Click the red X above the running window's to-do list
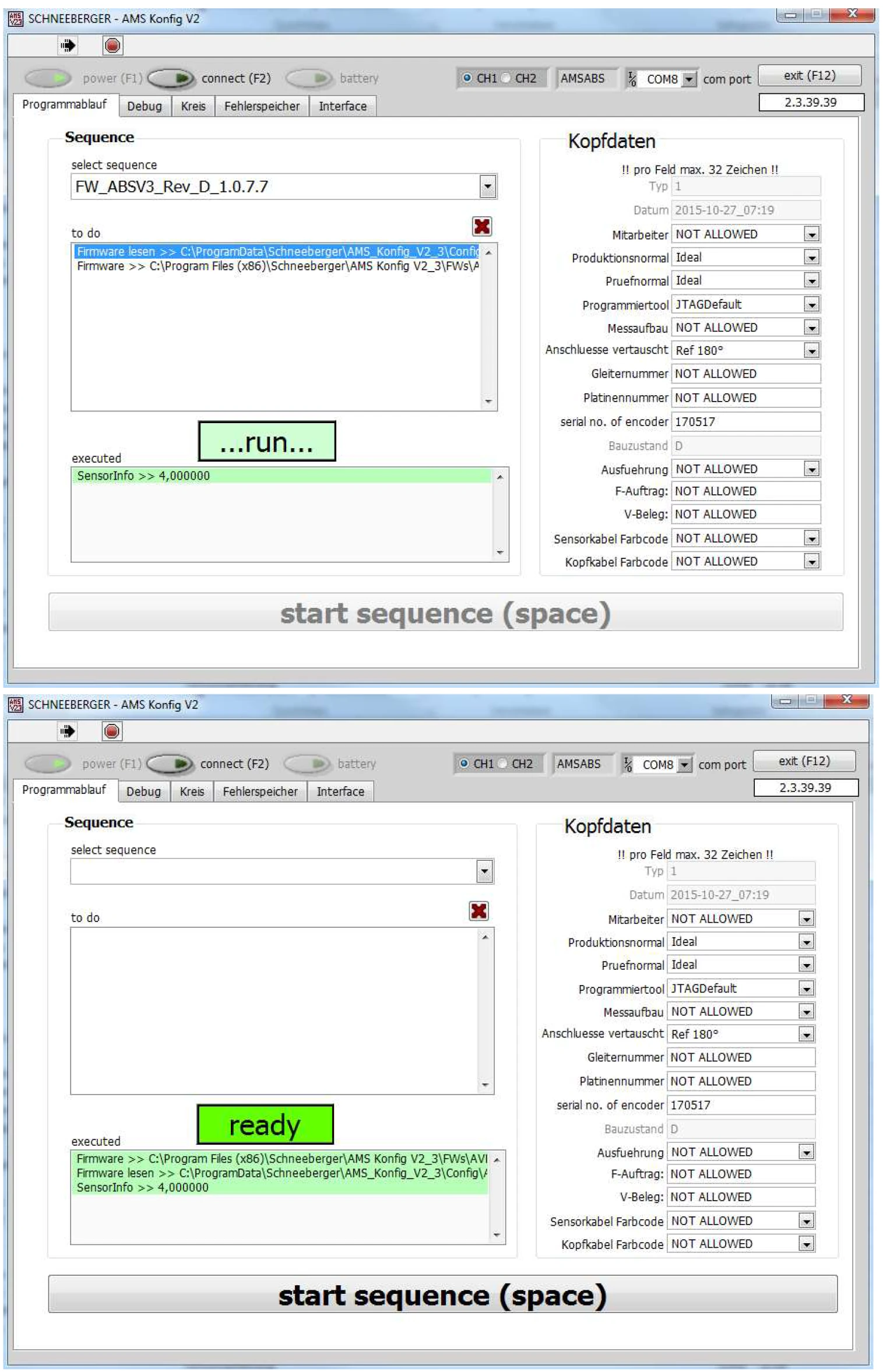883x1372 pixels. [x=481, y=226]
